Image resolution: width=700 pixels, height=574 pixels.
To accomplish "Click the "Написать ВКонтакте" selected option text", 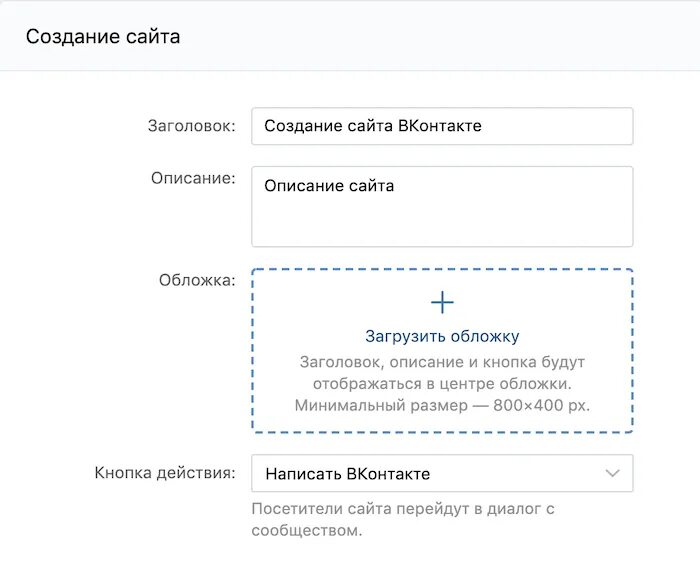I will coord(347,473).
